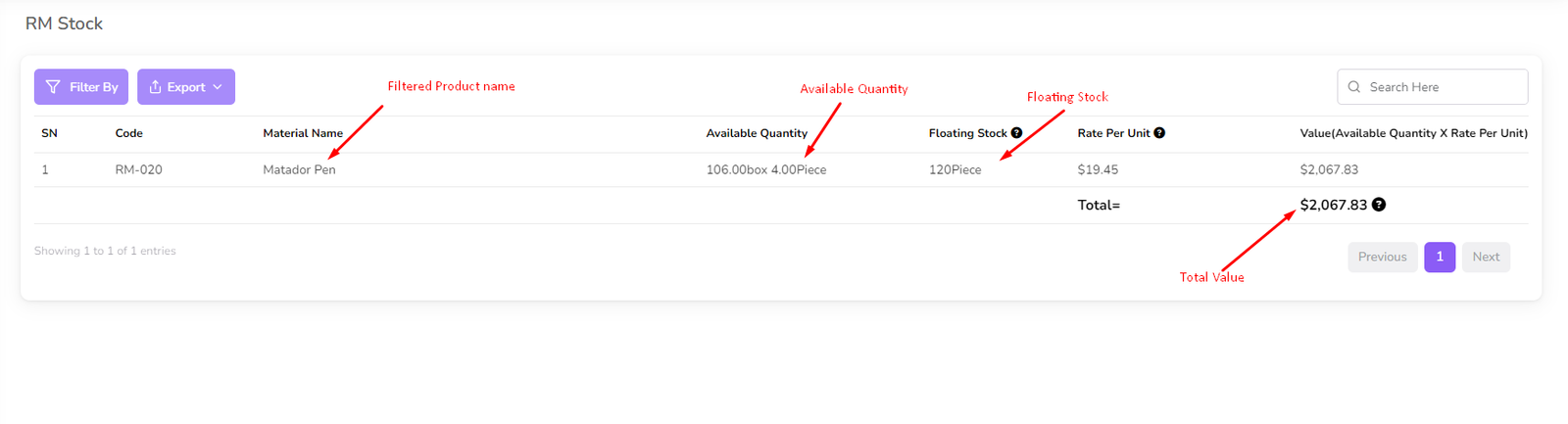Click the 120Piece floating stock value
The width and height of the screenshot is (1568, 424).
955,169
